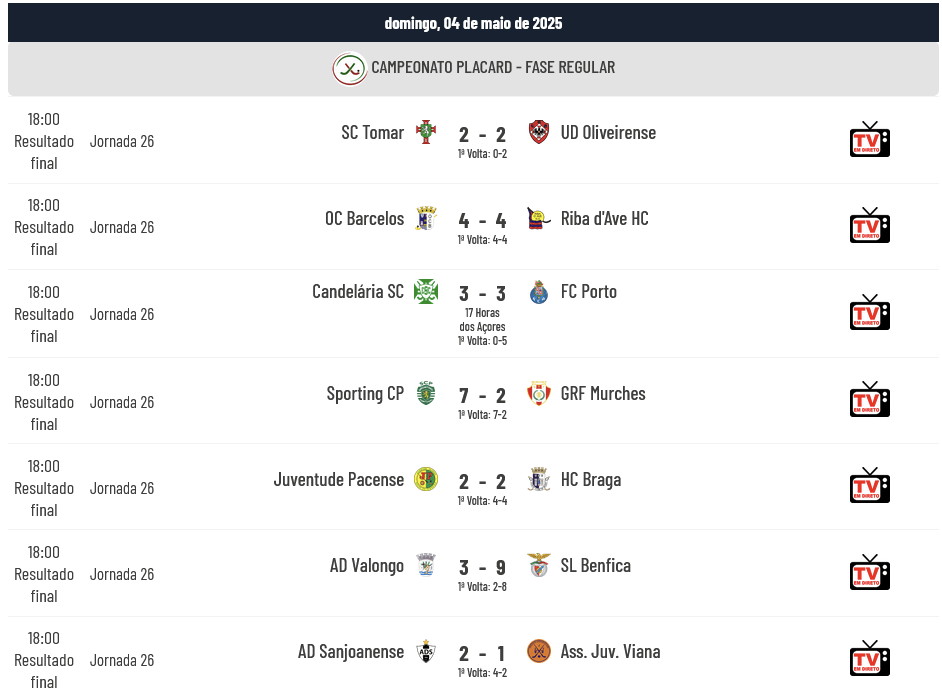The height and width of the screenshot is (698, 942).
Task: Open TV live icon for Sporting CP match
Action: point(869,399)
